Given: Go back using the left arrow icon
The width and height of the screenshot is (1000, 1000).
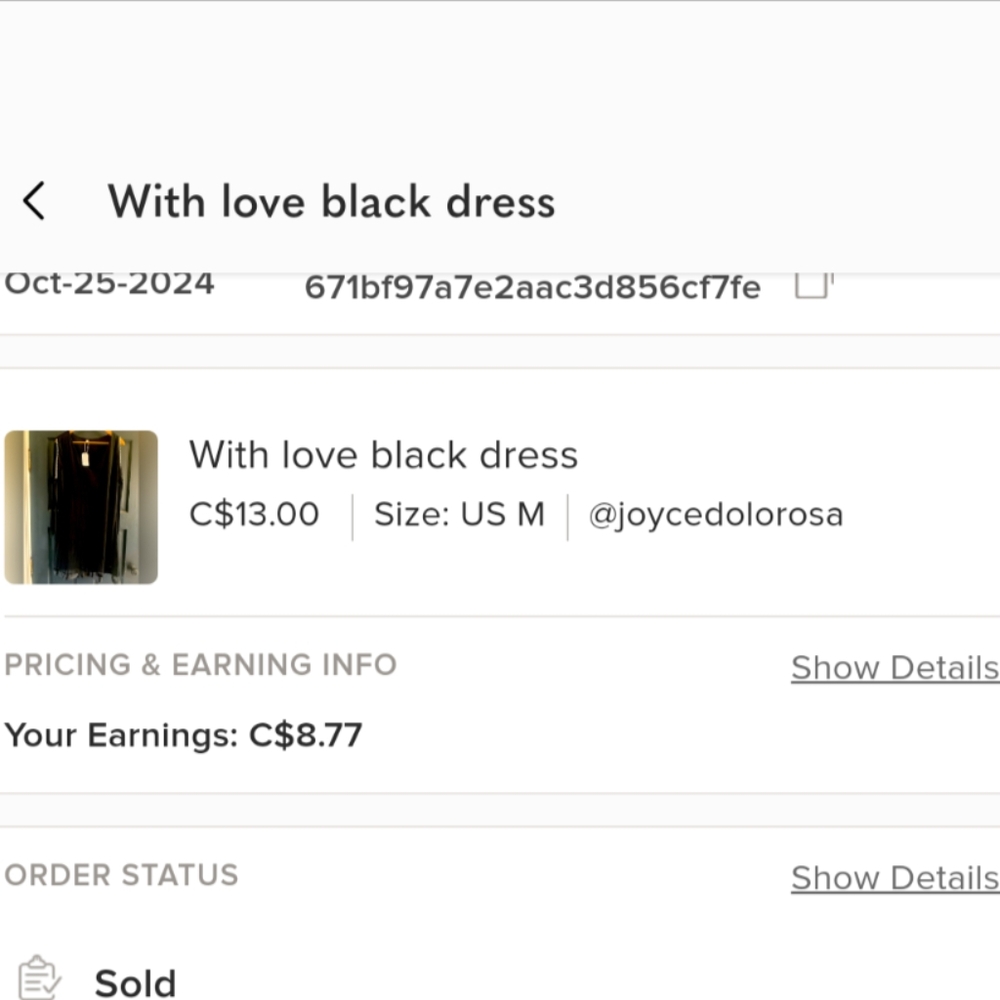Looking at the screenshot, I should [x=34, y=201].
